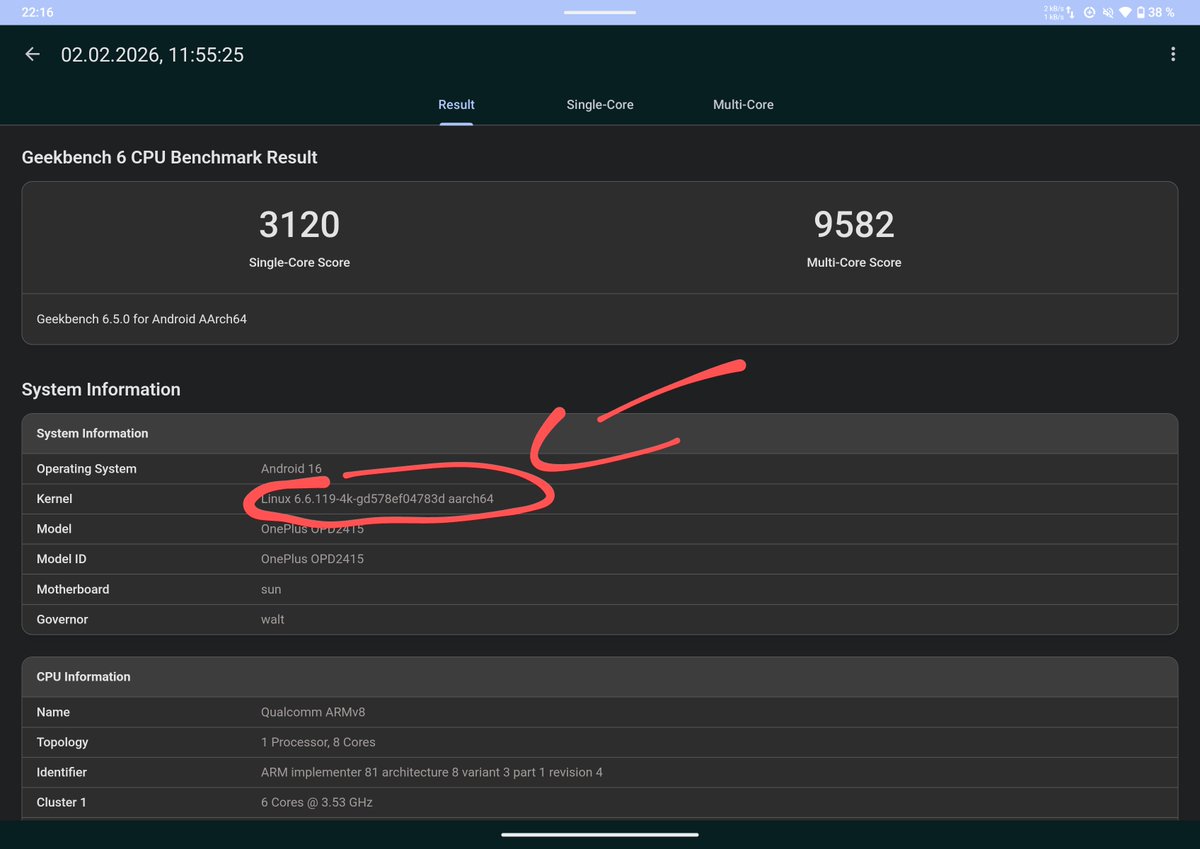
Task: Switch to the Multi-Core tab
Action: [x=743, y=104]
